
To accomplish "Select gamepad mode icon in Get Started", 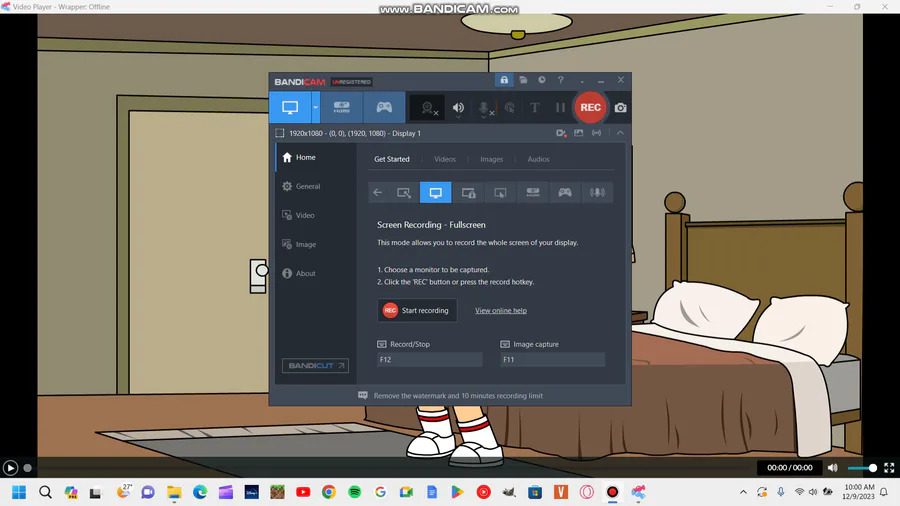I will 565,193.
